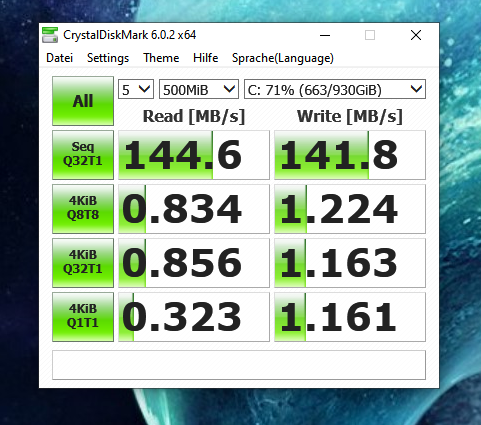This screenshot has height=425, width=481.
Task: Open the 500MiB test size dropdown
Action: pos(199,89)
